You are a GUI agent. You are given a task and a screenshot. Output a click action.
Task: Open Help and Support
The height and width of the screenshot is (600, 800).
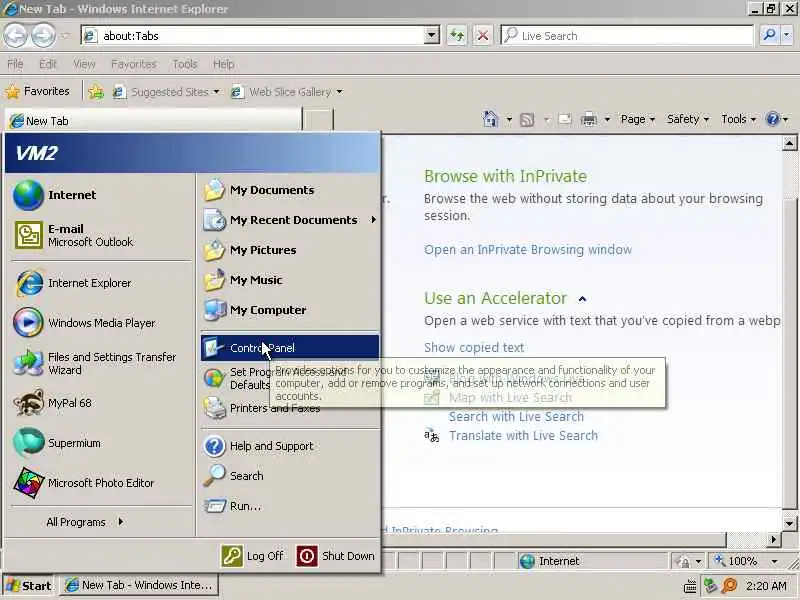coord(290,446)
